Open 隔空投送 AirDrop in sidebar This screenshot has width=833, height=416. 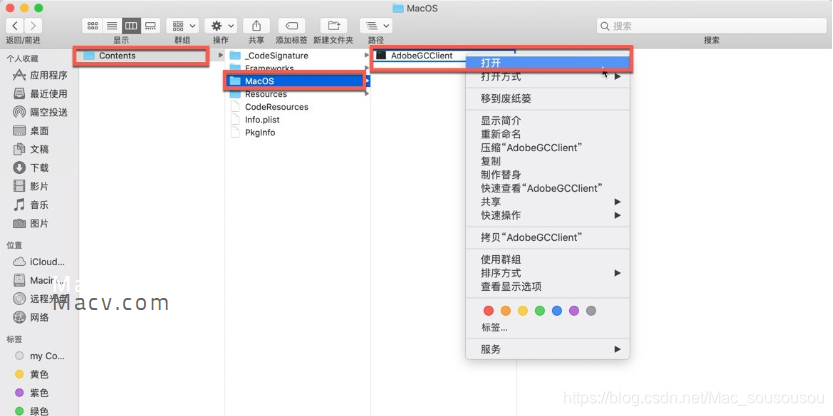pyautogui.click(x=40, y=112)
